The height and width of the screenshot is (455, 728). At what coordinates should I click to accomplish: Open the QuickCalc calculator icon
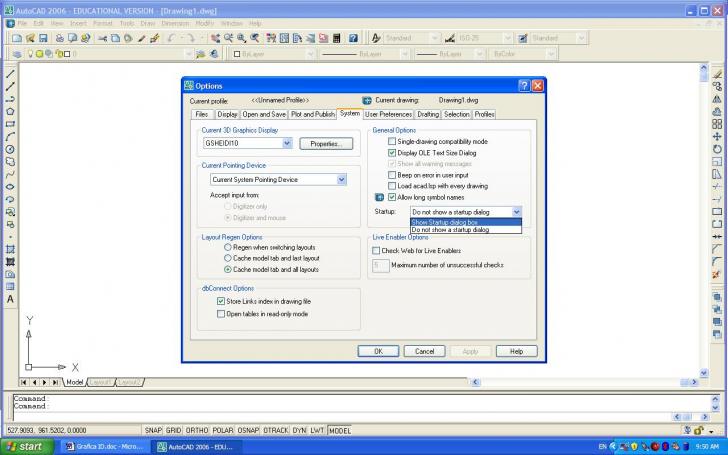coord(337,38)
